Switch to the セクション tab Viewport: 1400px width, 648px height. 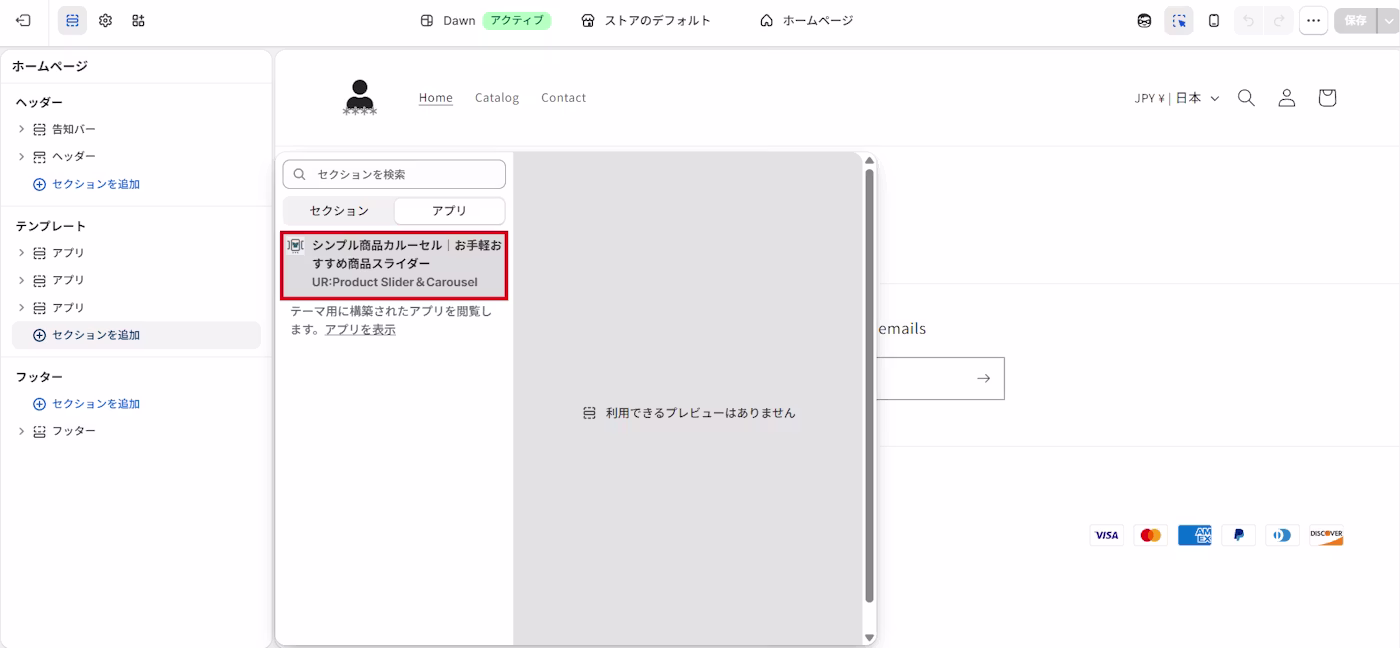point(339,211)
